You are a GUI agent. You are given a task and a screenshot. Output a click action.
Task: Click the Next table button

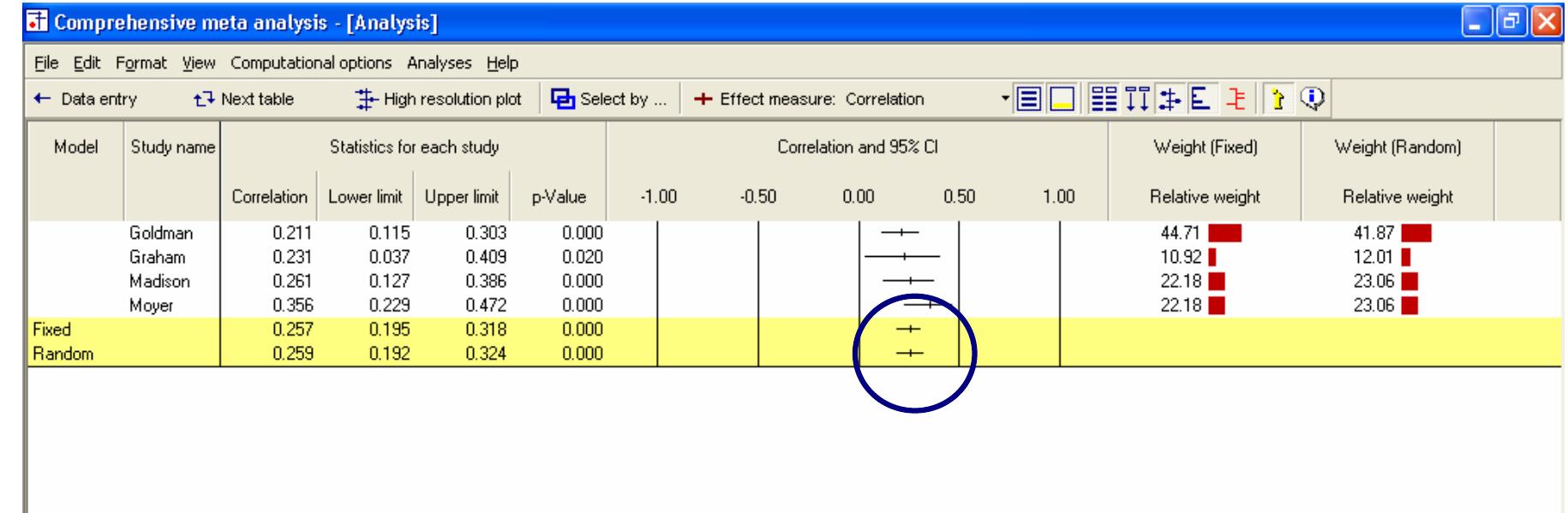click(244, 99)
